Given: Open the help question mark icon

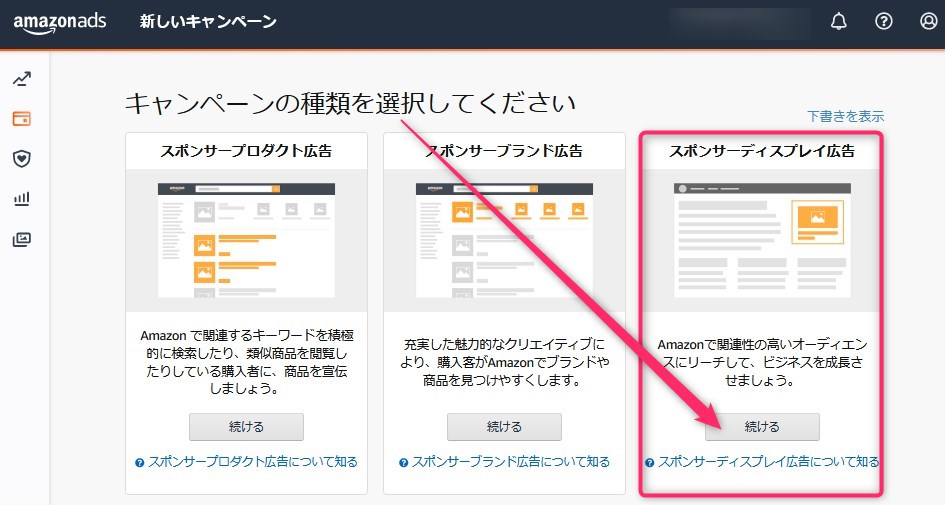Looking at the screenshot, I should click(x=884, y=22).
